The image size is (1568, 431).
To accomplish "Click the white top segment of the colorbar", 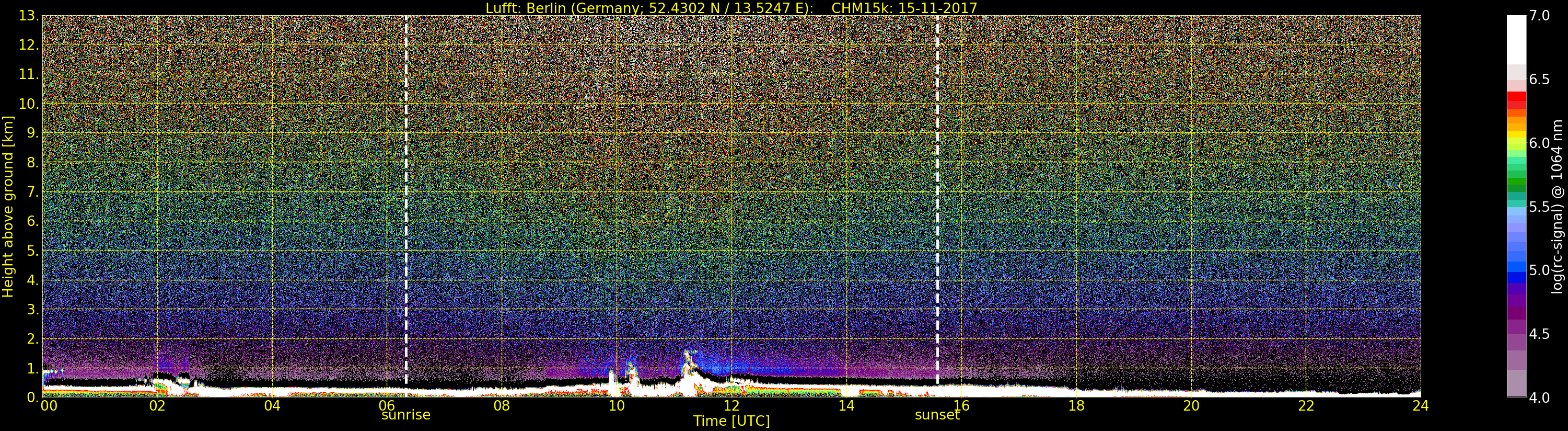I will click(x=1516, y=40).
